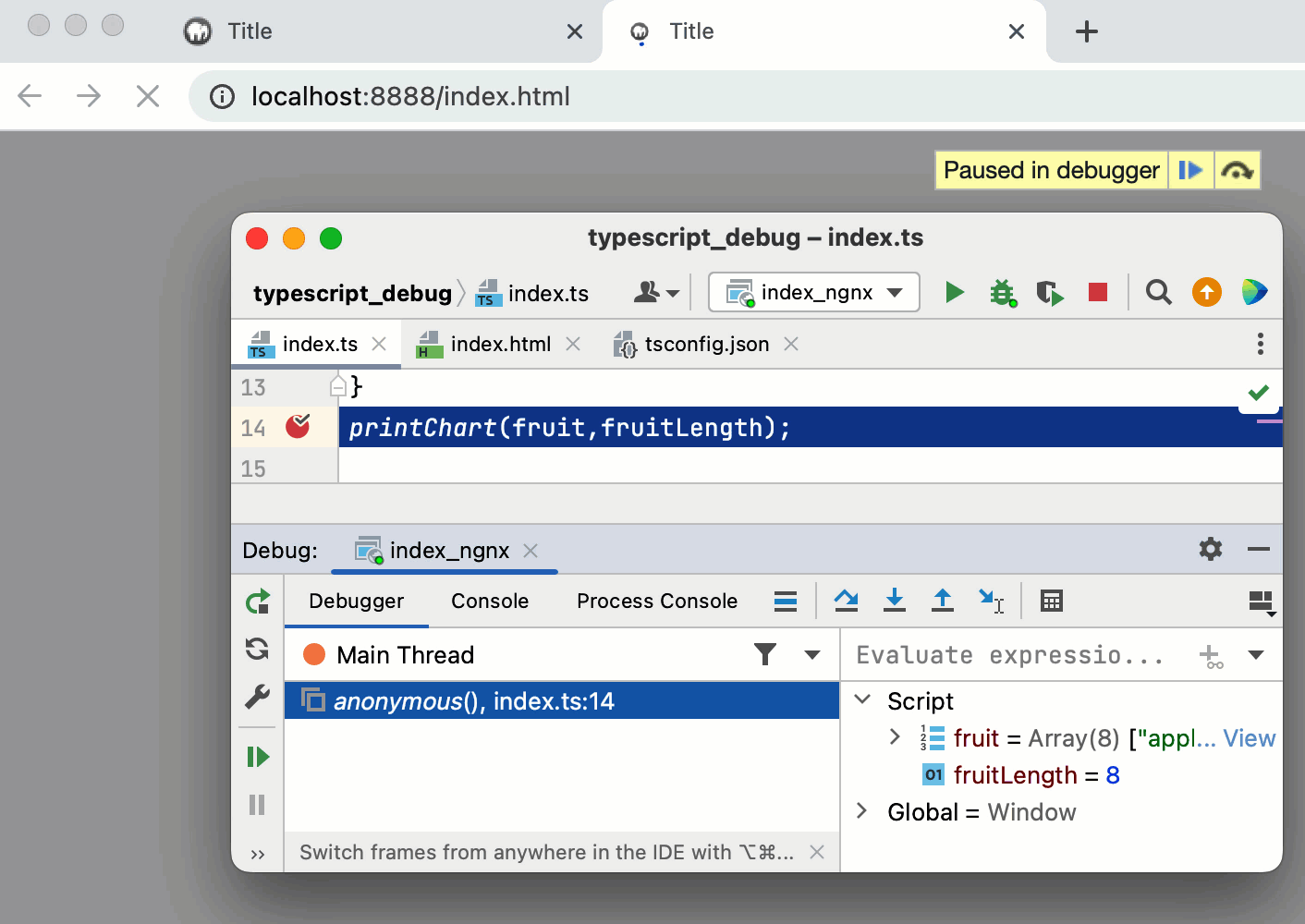This screenshot has height=924, width=1305.
Task: Pause the program with the pause icon
Action: coord(257,805)
